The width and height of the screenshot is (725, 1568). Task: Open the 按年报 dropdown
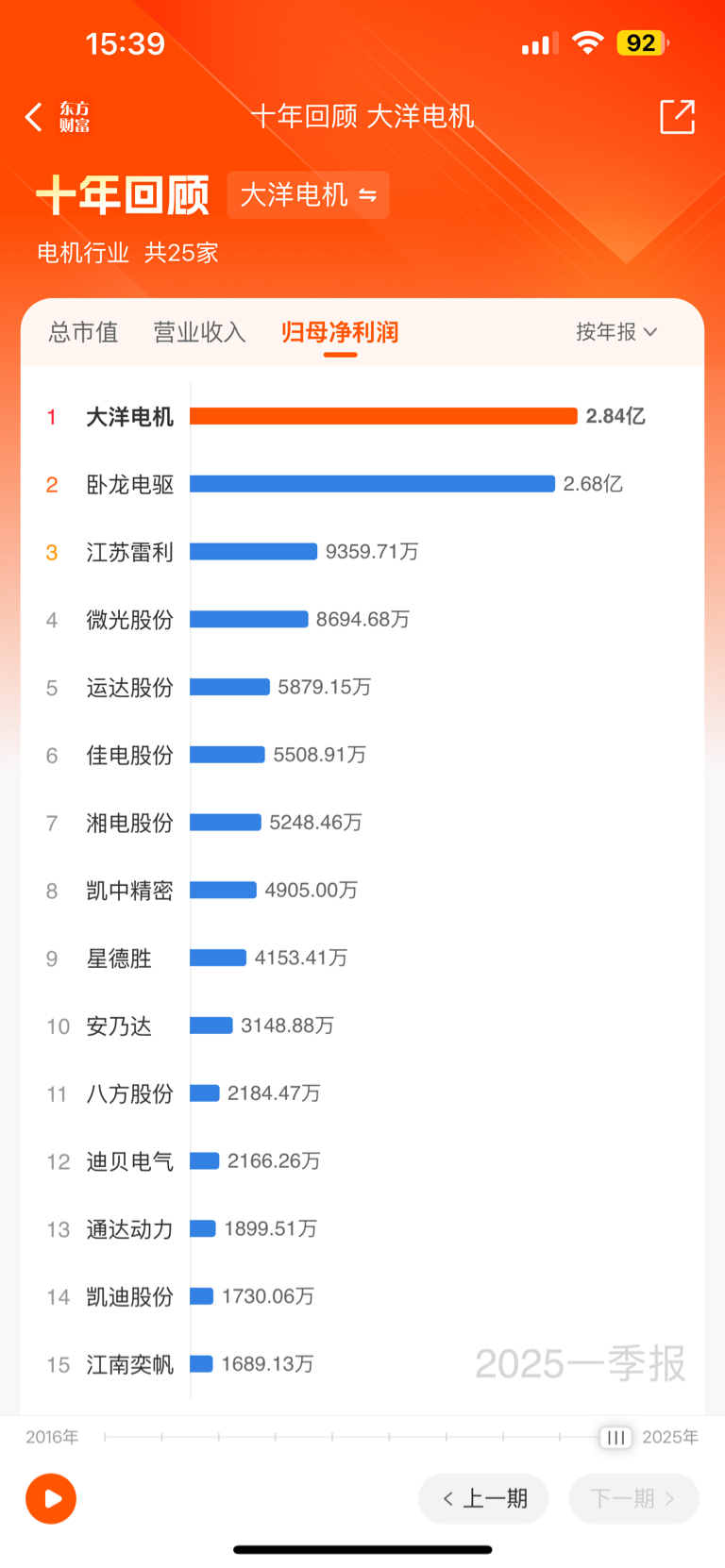pos(616,332)
